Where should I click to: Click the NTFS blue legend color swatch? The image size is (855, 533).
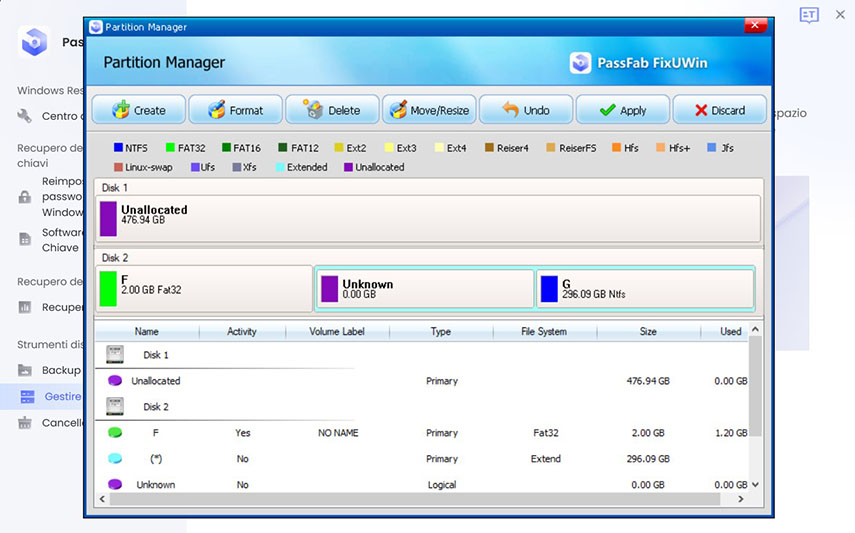[118, 148]
